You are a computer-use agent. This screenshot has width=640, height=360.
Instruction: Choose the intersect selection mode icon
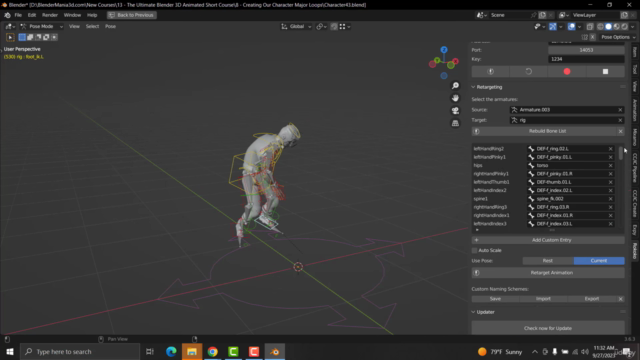click(x=54, y=37)
